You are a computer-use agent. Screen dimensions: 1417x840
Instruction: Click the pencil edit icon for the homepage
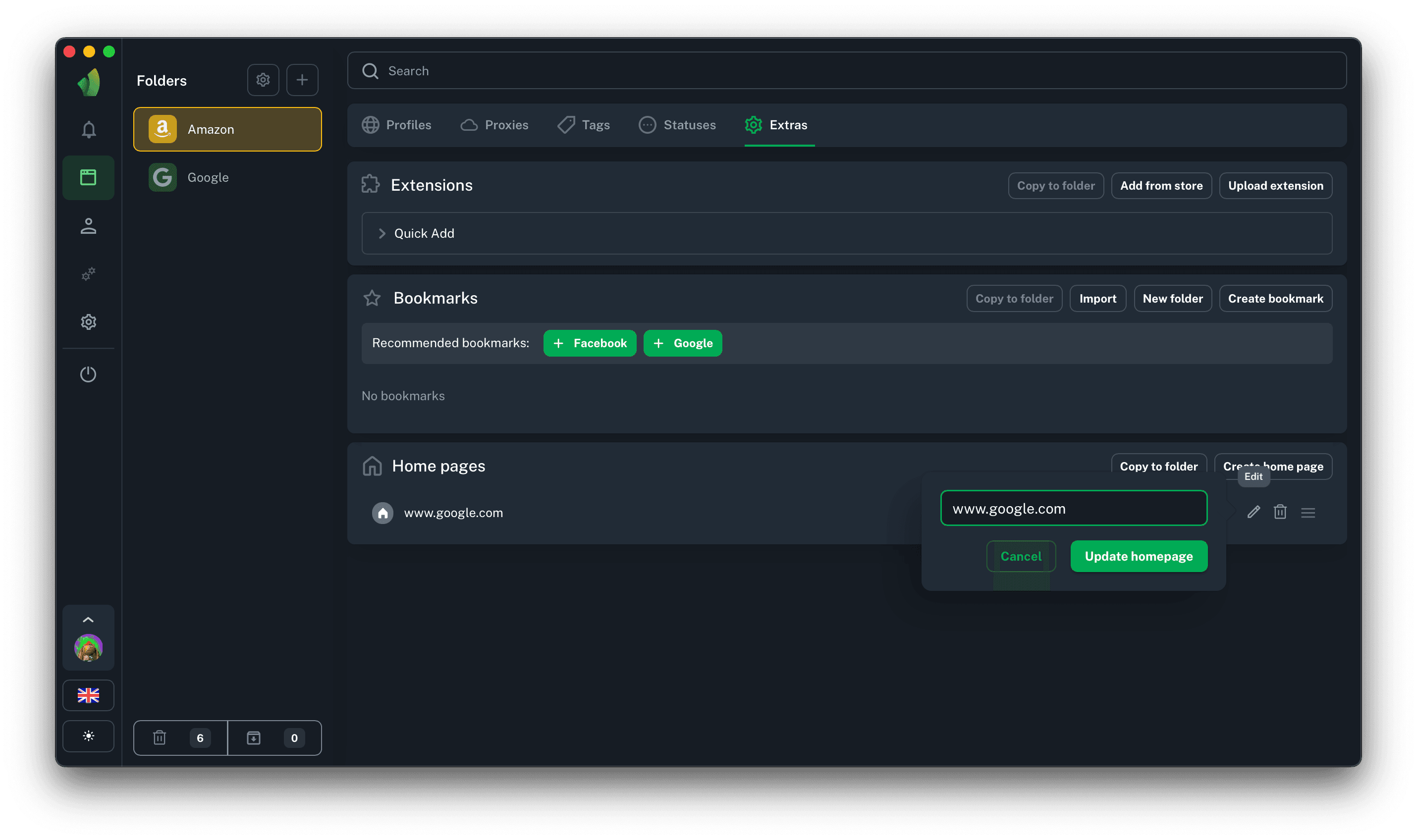1253,512
